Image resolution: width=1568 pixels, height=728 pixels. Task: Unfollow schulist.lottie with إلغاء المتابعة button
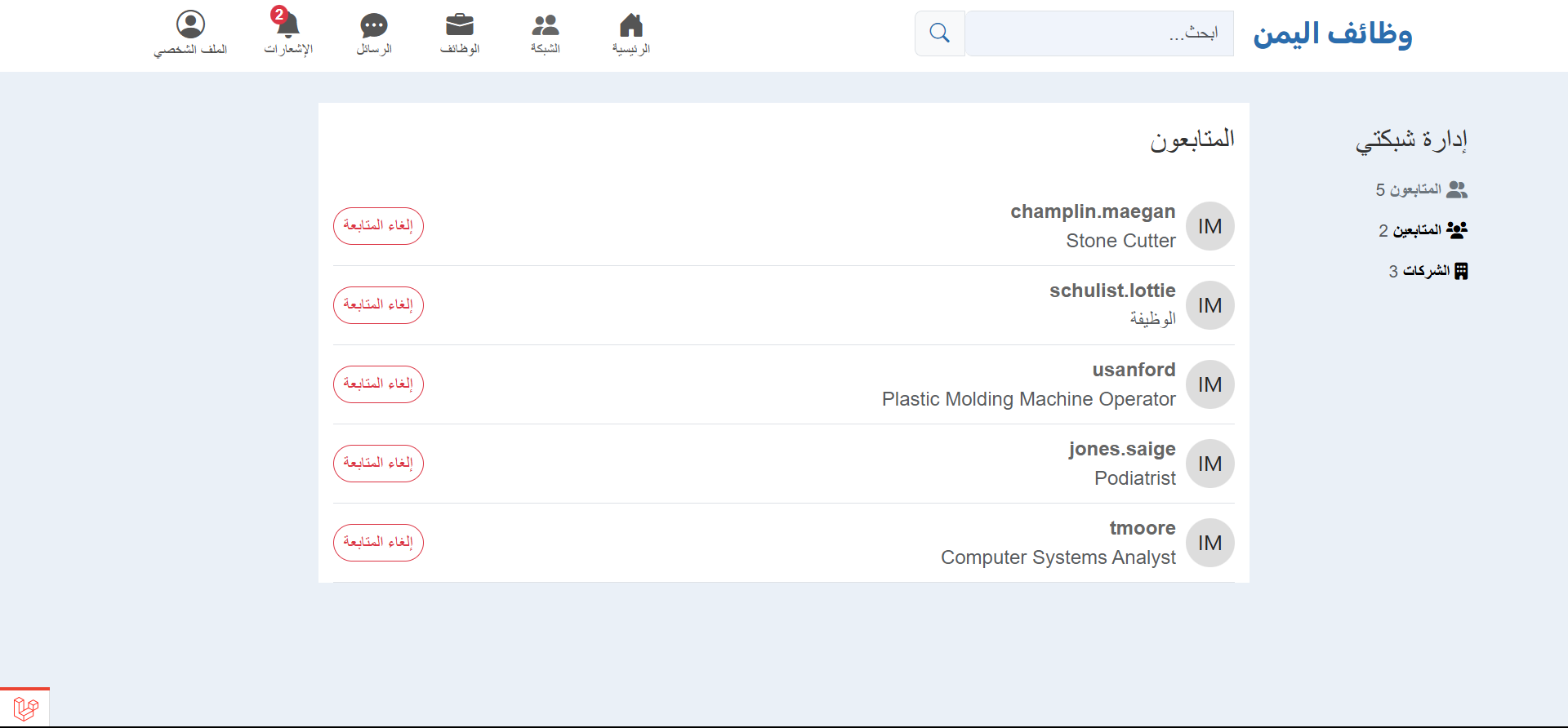378,305
